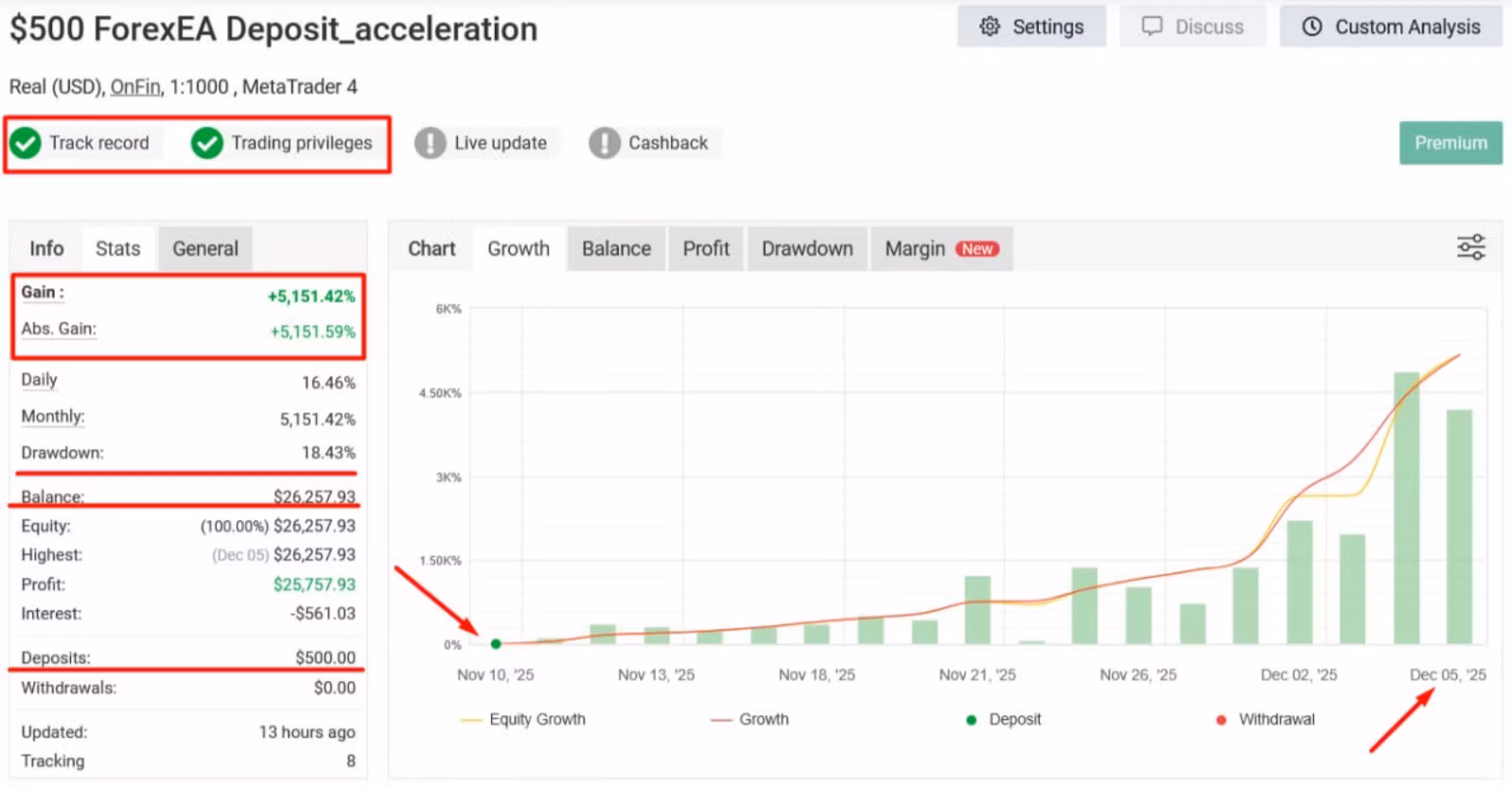Click the Custom Analysis clock icon
The image size is (1512, 787).
click(1311, 26)
